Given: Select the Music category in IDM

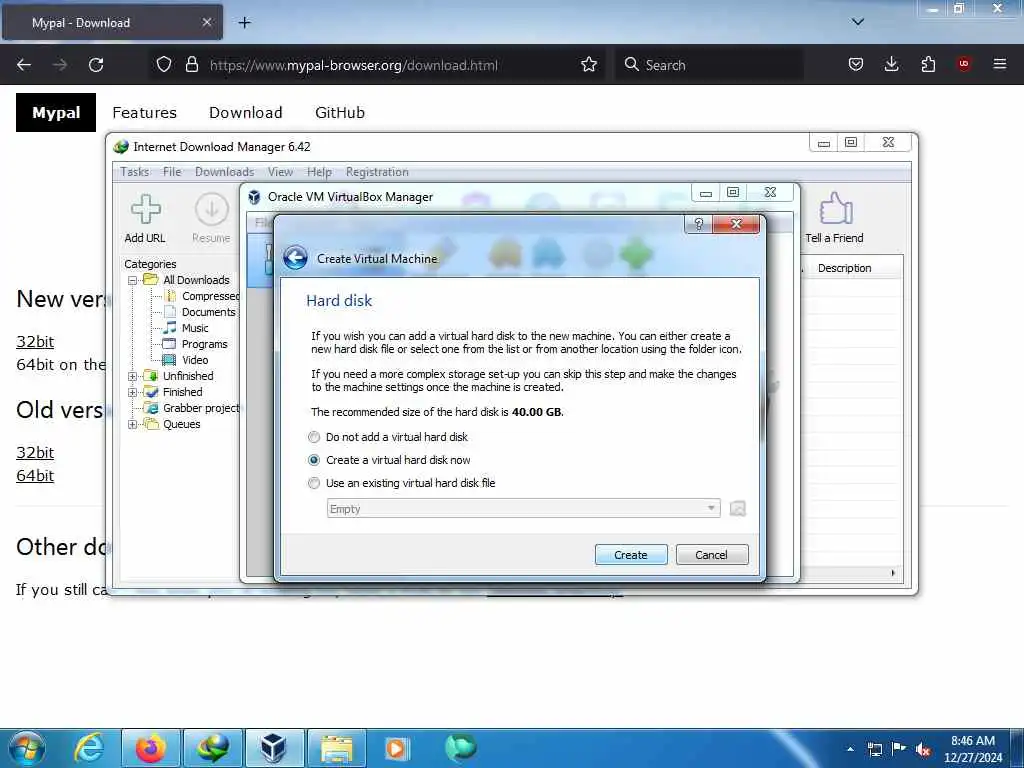Looking at the screenshot, I should point(195,328).
